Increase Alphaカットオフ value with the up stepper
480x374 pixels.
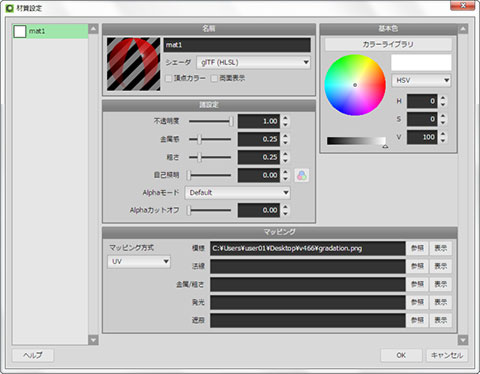pyautogui.click(x=285, y=207)
